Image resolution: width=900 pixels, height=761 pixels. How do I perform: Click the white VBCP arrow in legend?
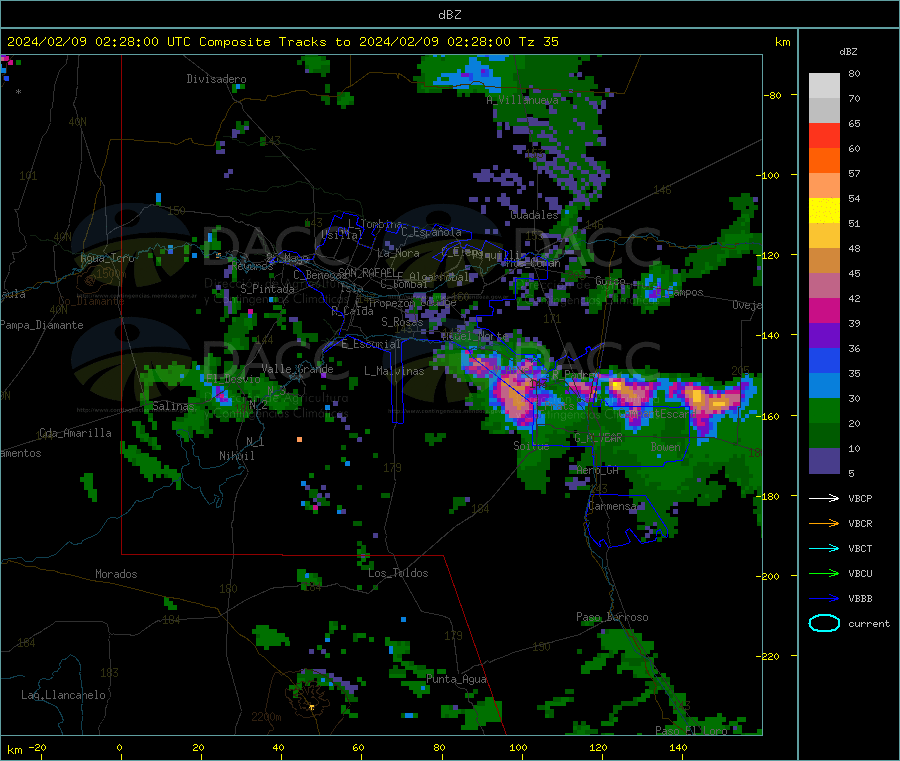click(824, 498)
